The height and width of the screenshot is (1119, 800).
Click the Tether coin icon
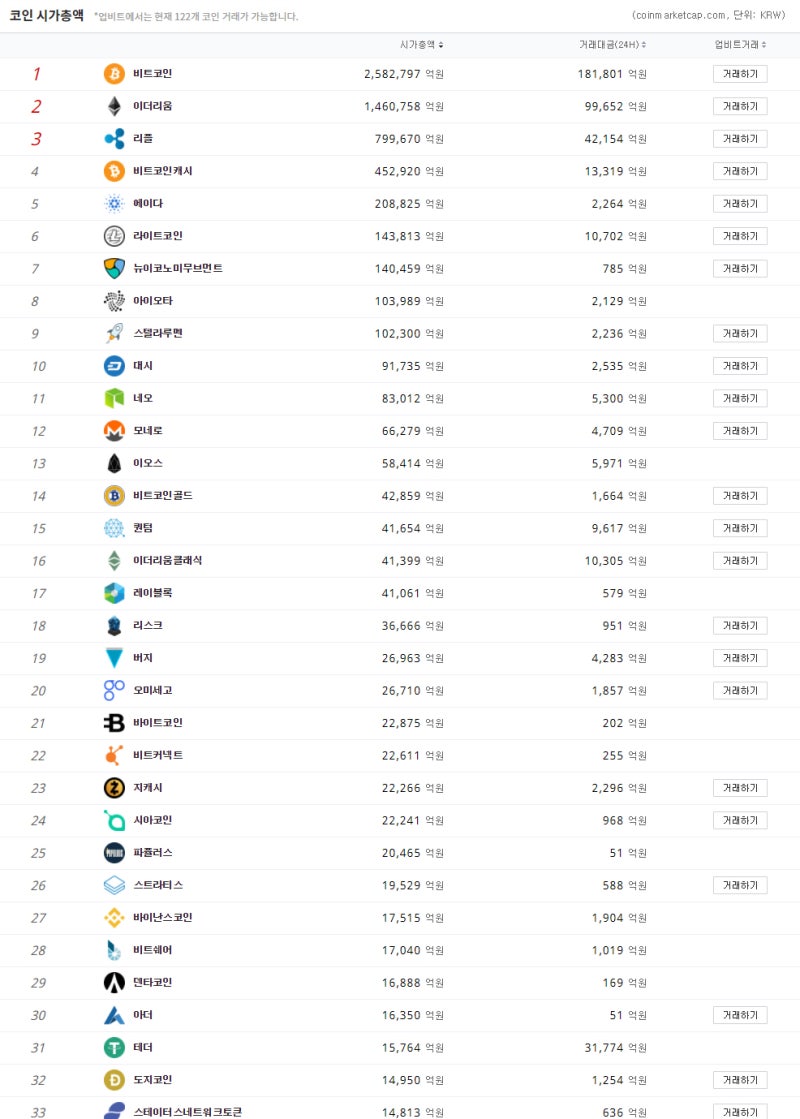[x=115, y=1047]
